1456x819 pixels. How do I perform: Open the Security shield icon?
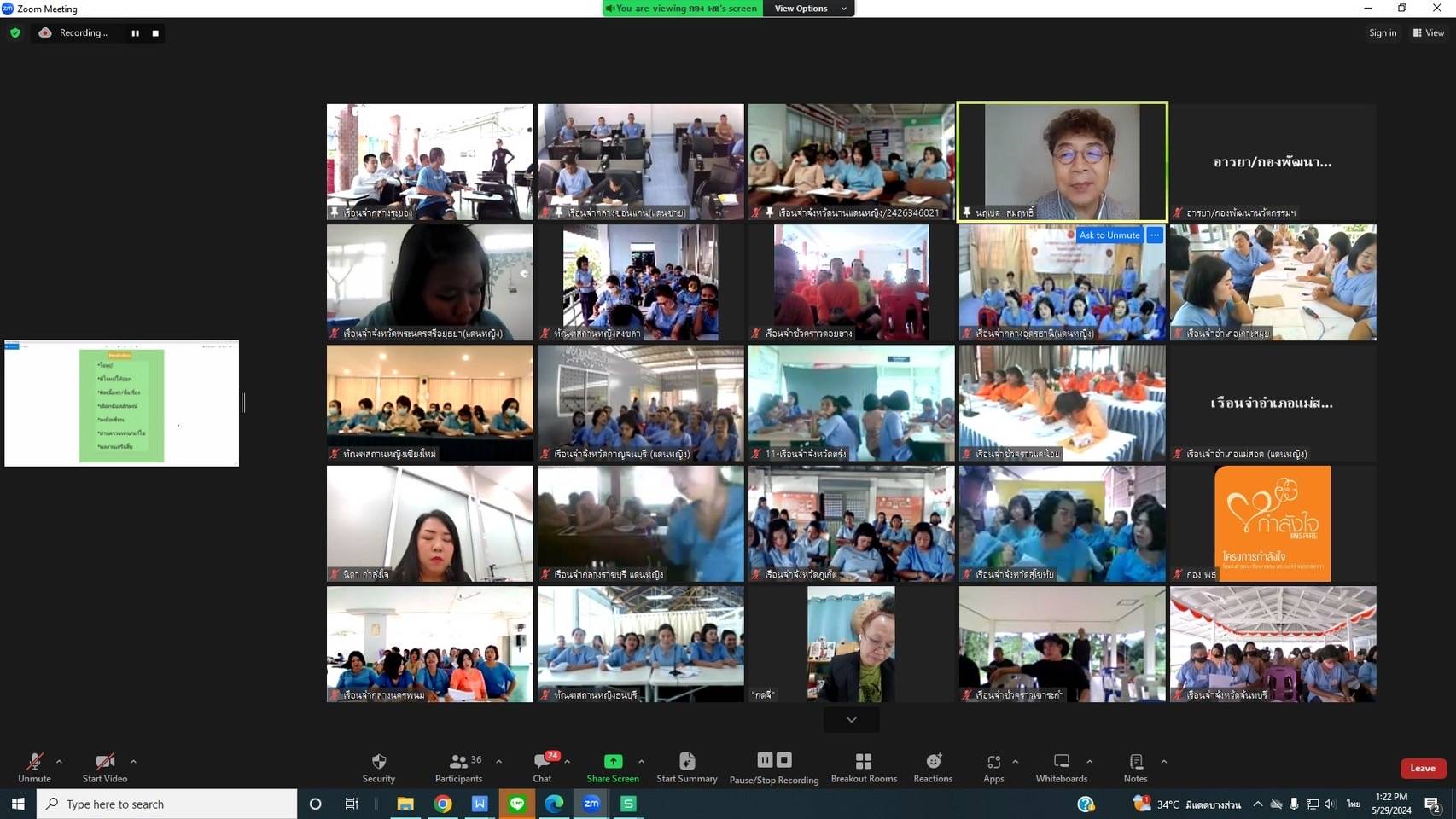379,762
